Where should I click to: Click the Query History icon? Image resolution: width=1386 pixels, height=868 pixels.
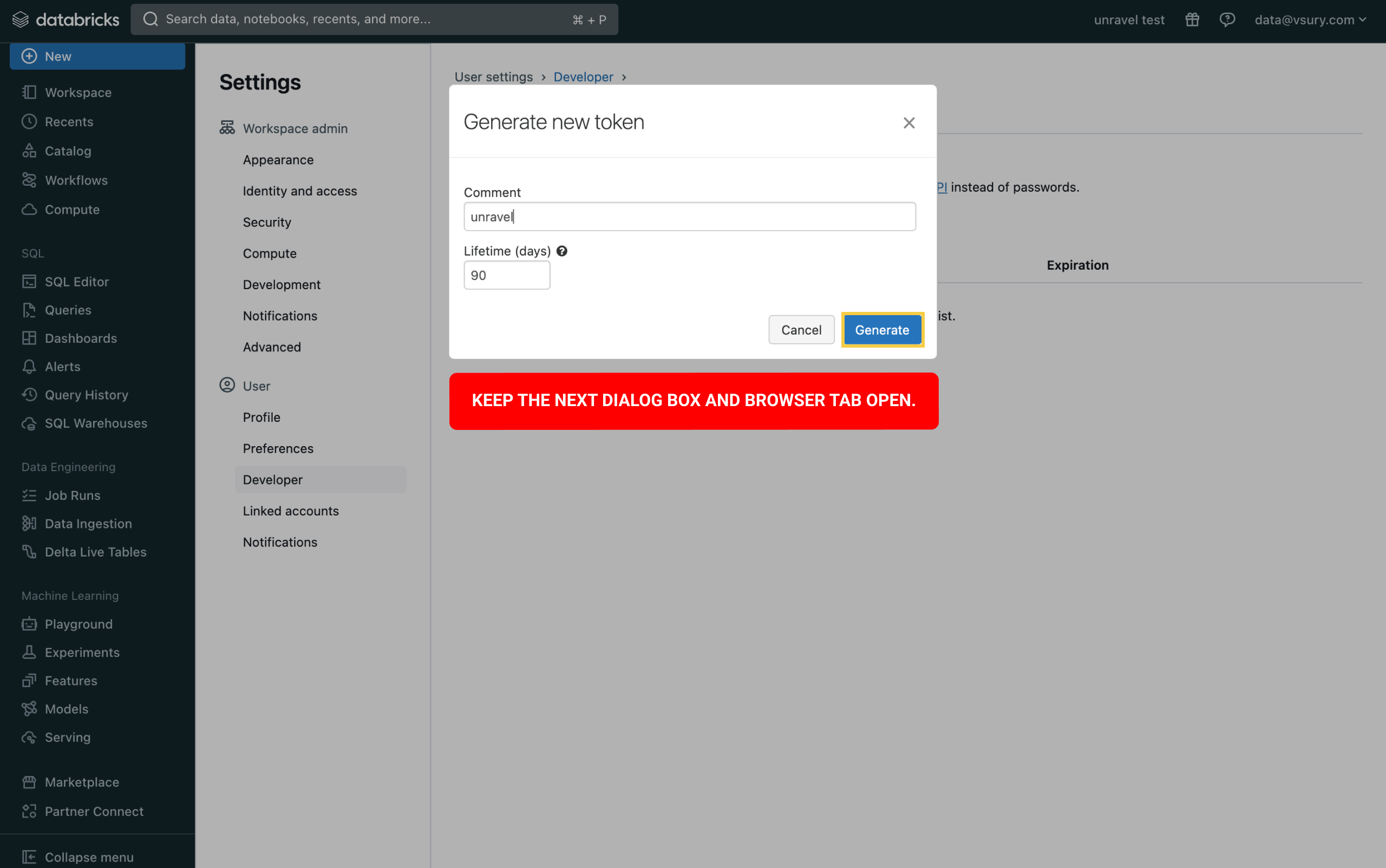29,394
